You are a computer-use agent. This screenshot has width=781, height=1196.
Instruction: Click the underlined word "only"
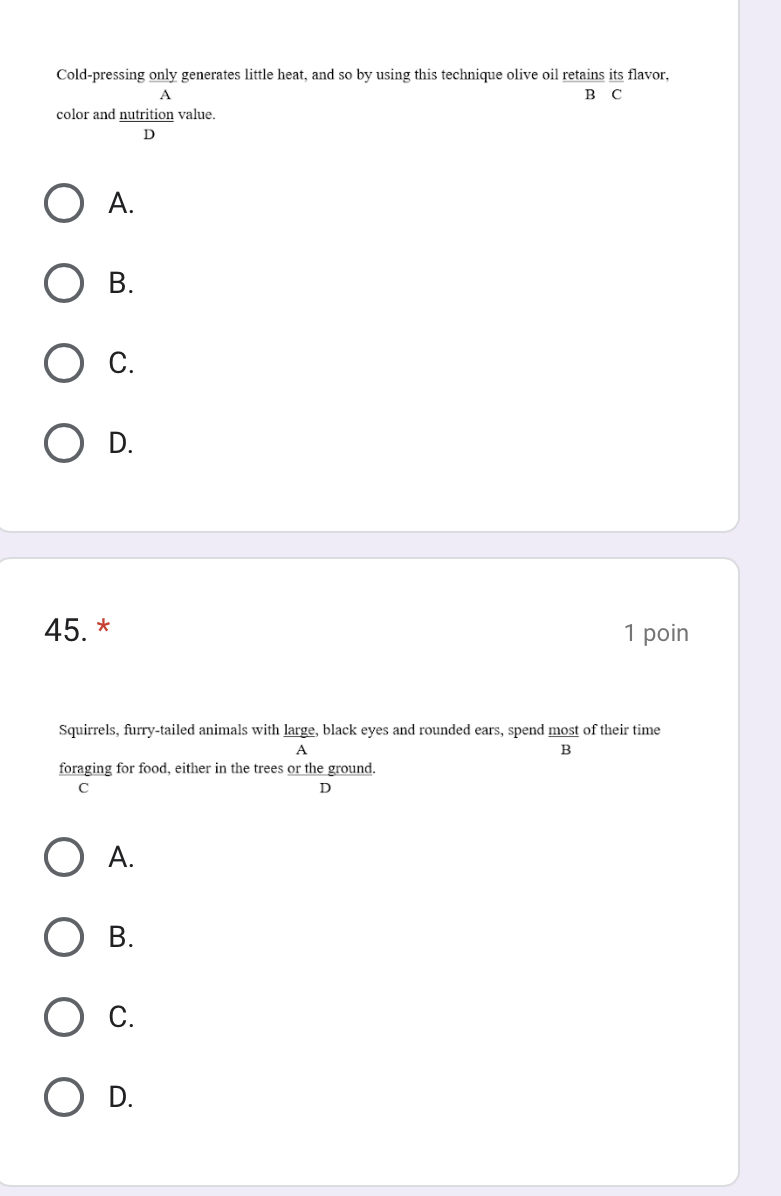point(164,75)
